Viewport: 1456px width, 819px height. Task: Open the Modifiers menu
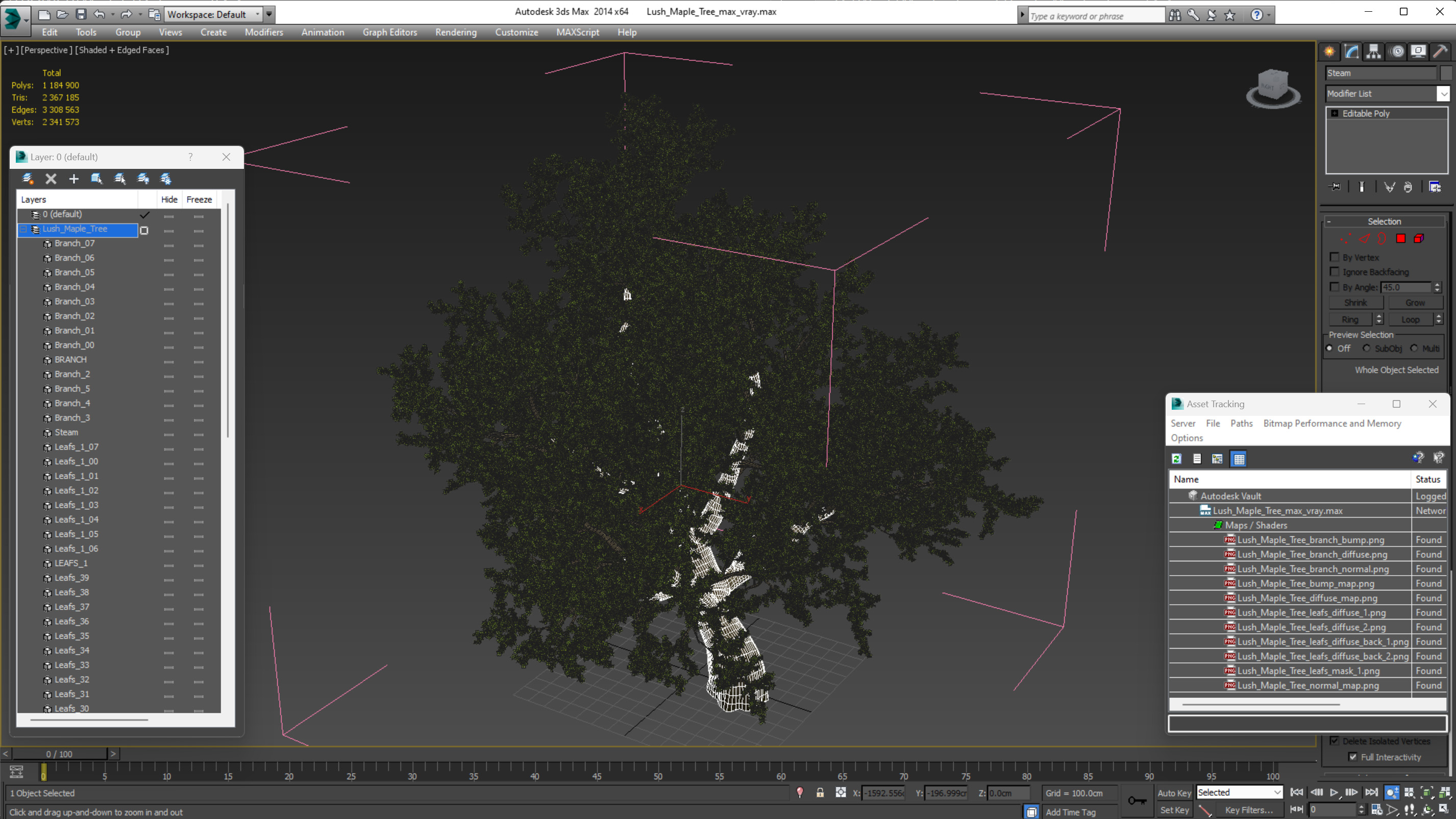point(263,32)
